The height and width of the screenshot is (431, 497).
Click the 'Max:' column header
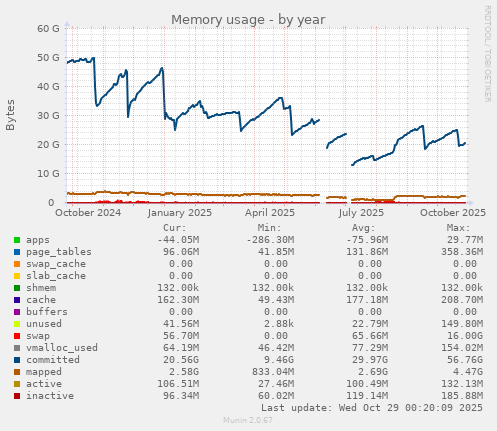[x=458, y=228]
